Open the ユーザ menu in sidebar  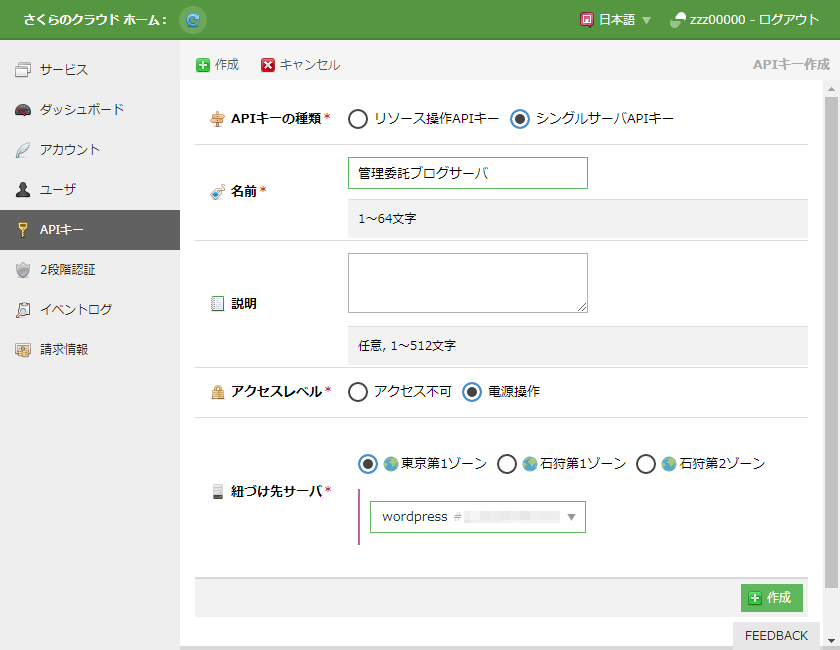pos(58,190)
